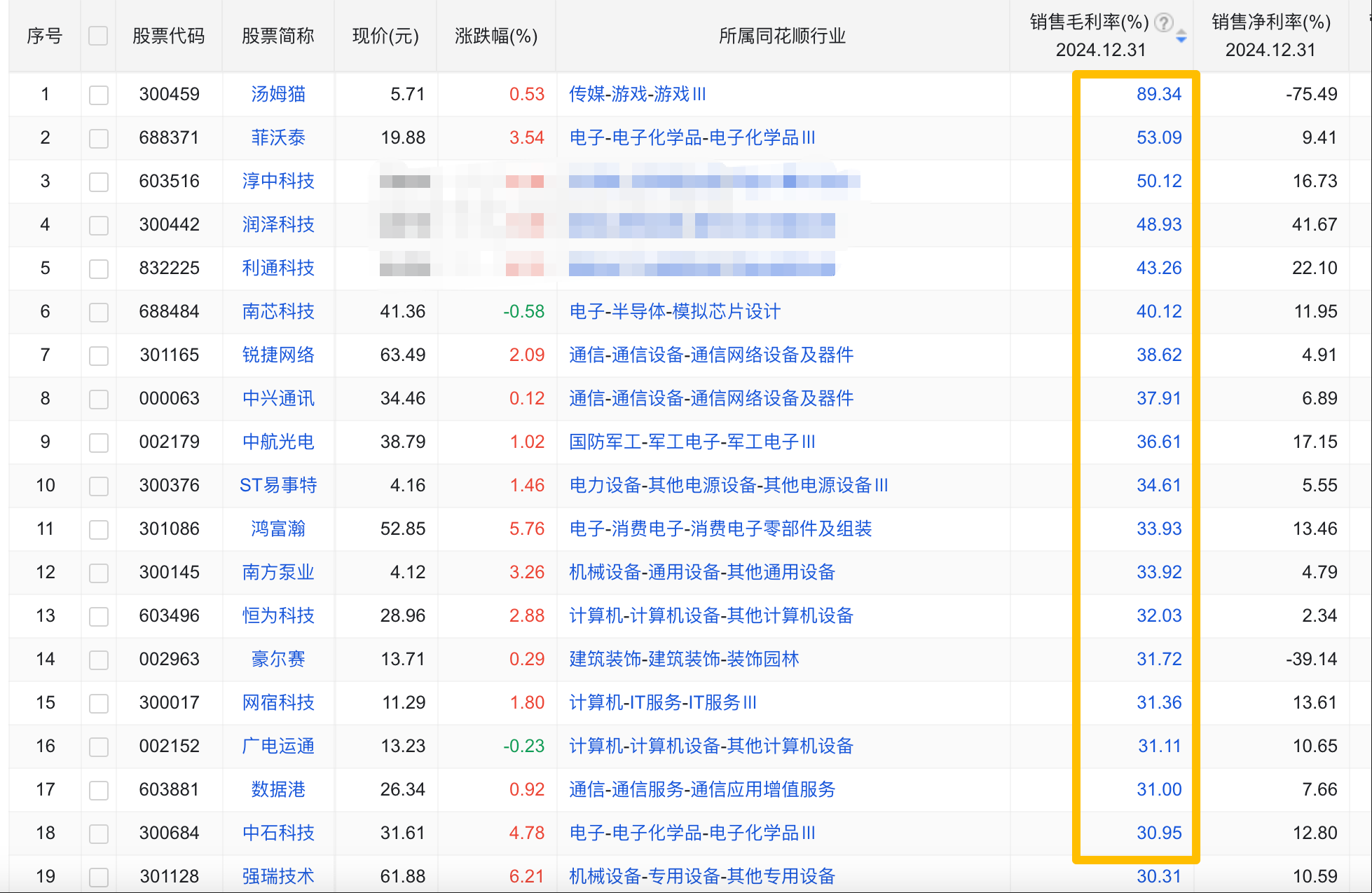Viewport: 1372px width, 893px height.
Task: Open industry link 电子-消费电子-消费电子零部件及组装
Action: pyautogui.click(x=720, y=529)
